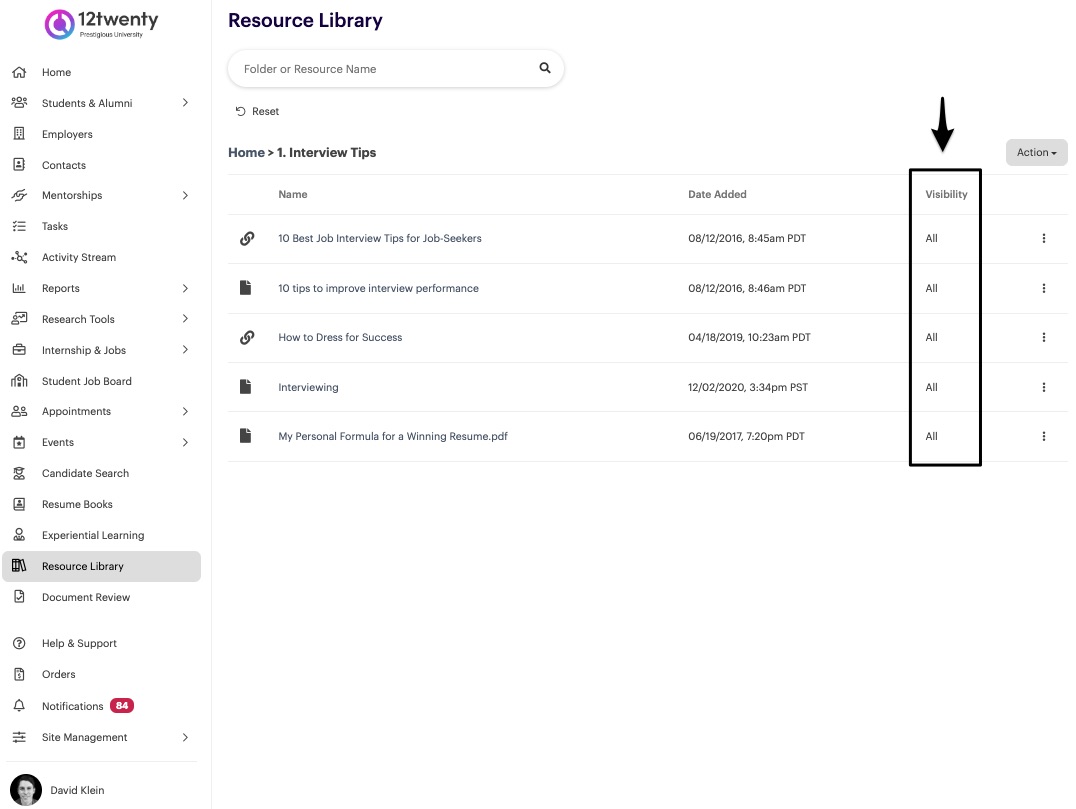Viewport: 1076px width, 809px height.
Task: Click link icon beside 10 Best Job Interview Tips
Action: coord(246,239)
